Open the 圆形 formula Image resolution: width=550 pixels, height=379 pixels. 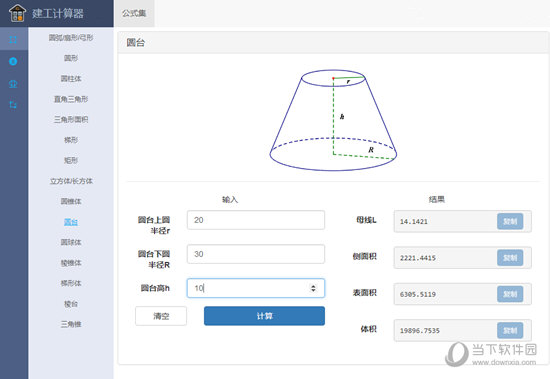(71, 58)
